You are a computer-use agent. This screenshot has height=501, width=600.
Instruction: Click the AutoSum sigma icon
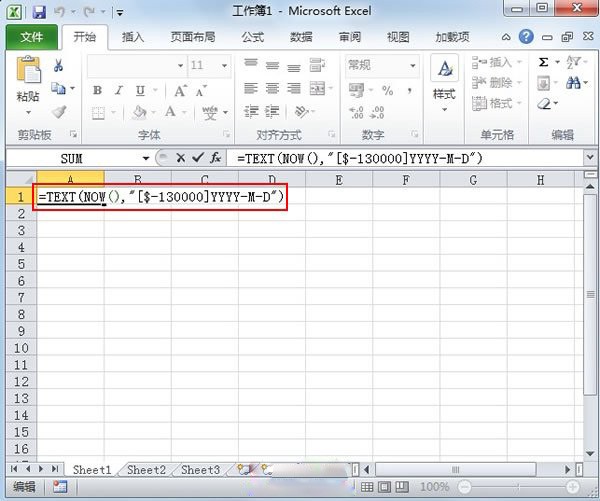point(543,62)
